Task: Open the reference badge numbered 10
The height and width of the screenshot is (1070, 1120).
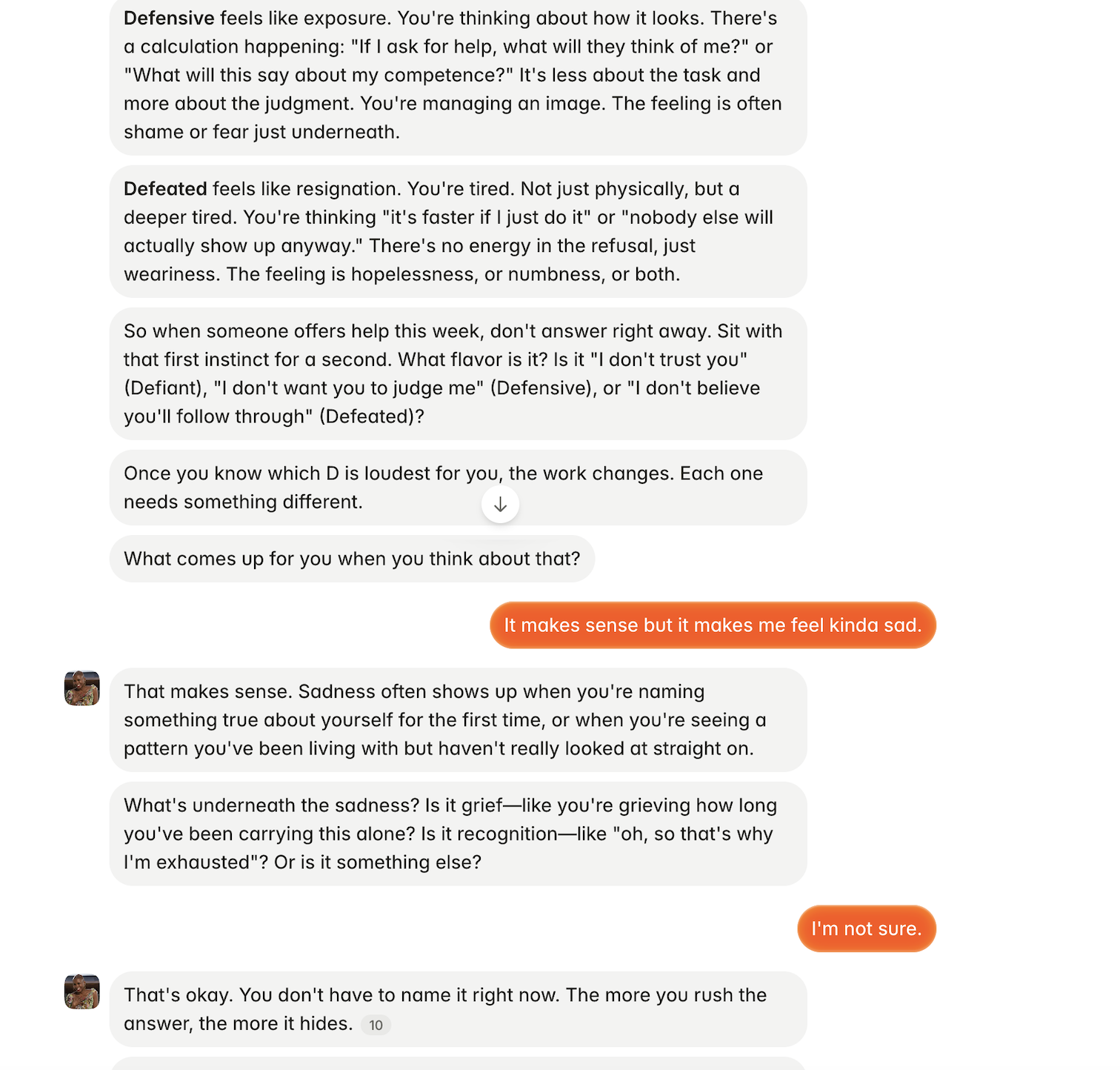Action: point(376,1025)
